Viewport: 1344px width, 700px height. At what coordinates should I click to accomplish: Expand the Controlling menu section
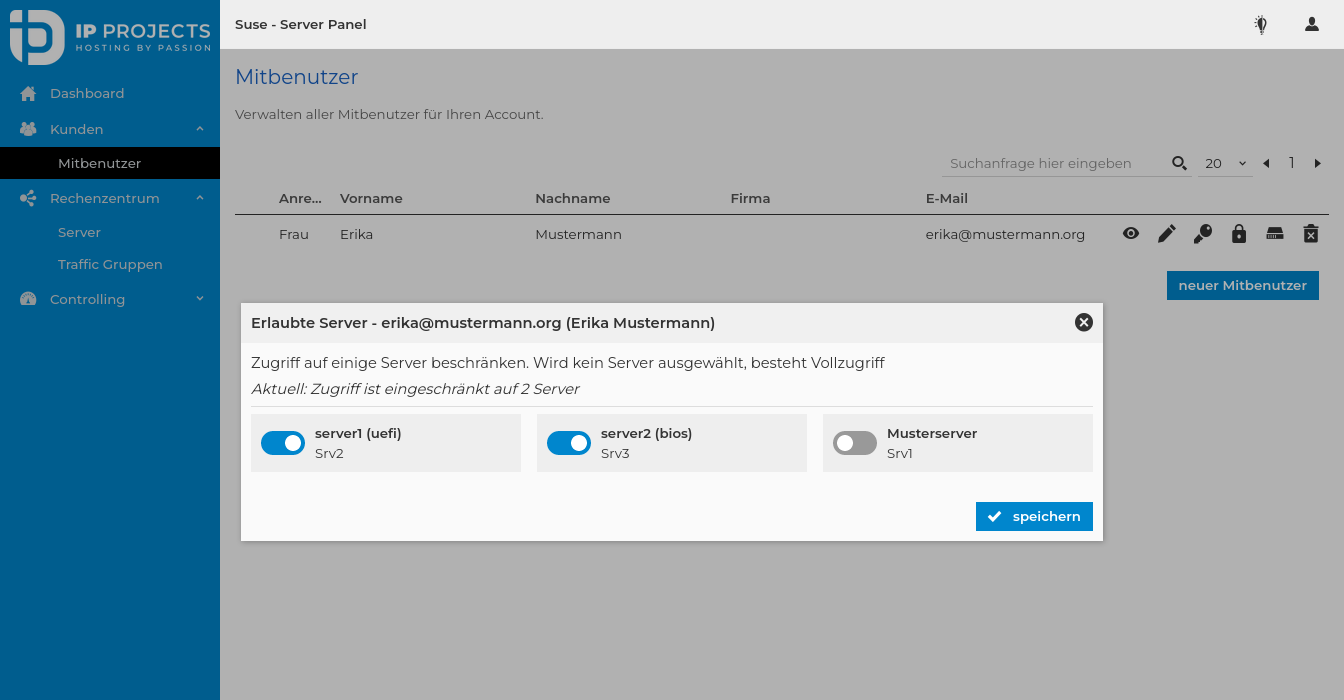point(110,298)
